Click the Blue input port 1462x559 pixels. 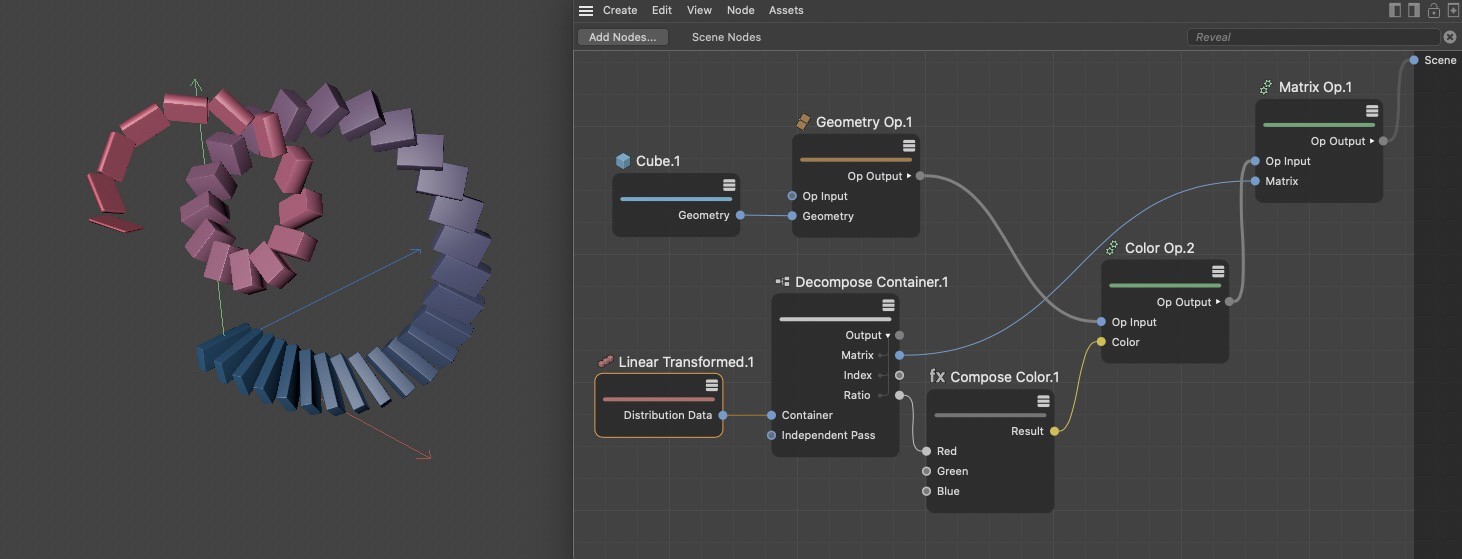click(x=927, y=491)
